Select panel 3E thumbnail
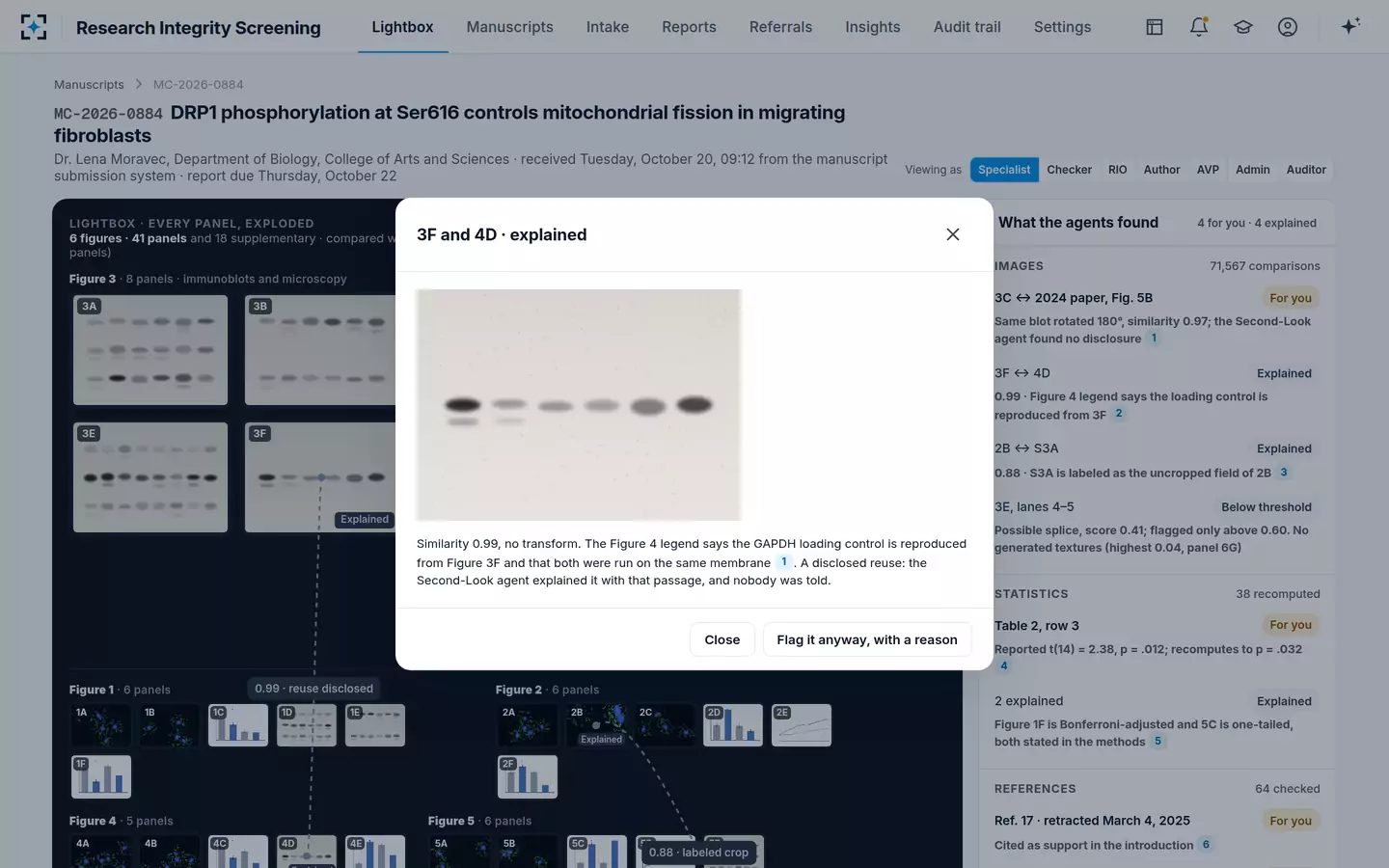The height and width of the screenshot is (868, 1389). pyautogui.click(x=150, y=477)
